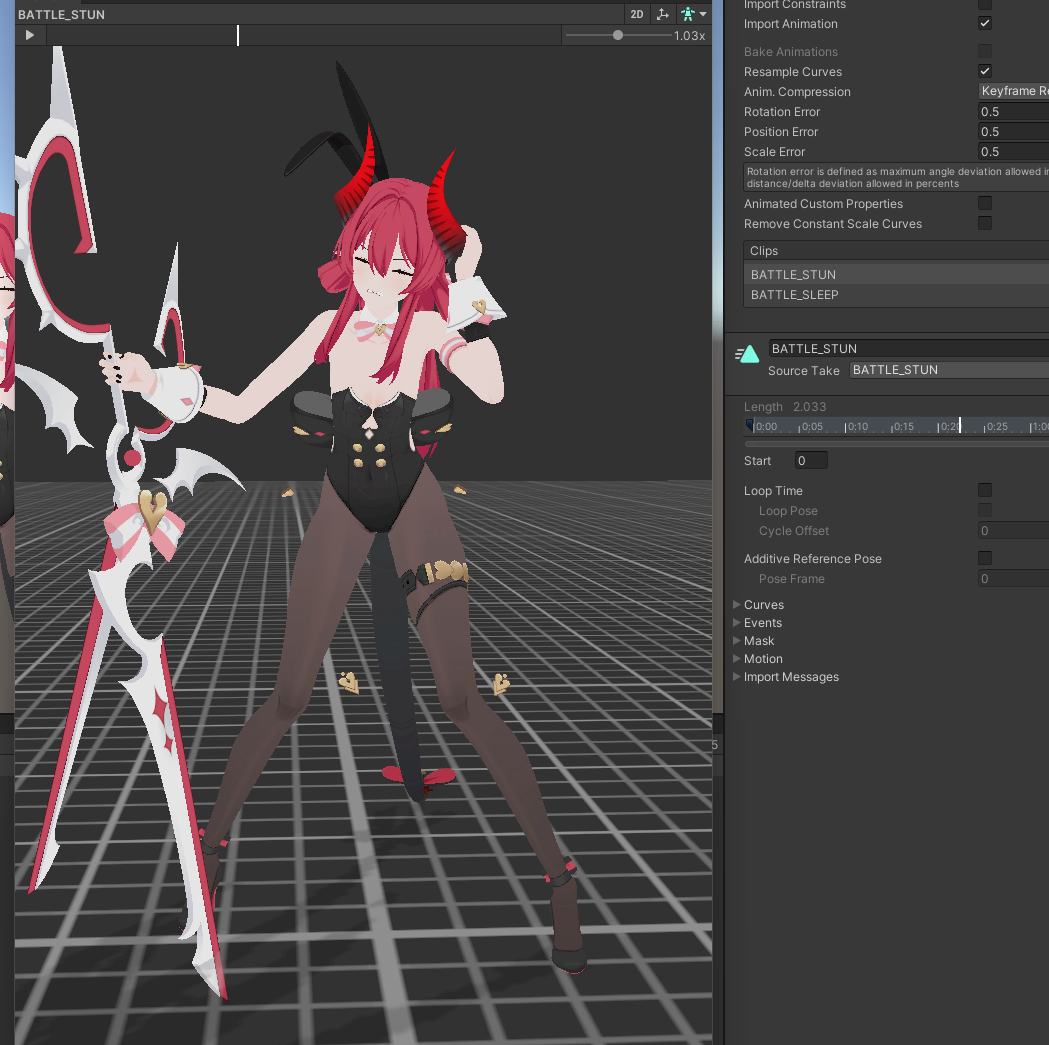Open the preview avatar dropdown
Viewport: 1049px width, 1045px height.
(x=693, y=14)
